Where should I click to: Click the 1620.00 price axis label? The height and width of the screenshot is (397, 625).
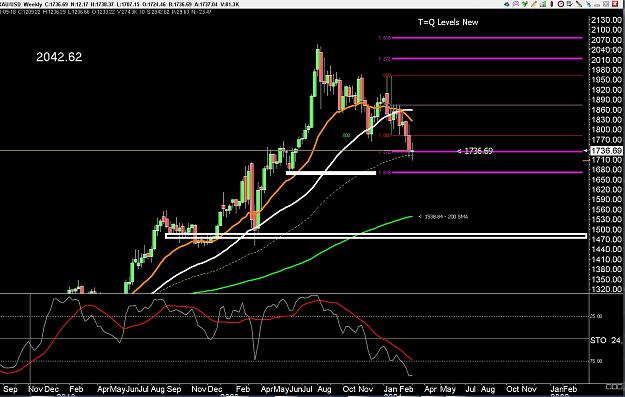(607, 190)
